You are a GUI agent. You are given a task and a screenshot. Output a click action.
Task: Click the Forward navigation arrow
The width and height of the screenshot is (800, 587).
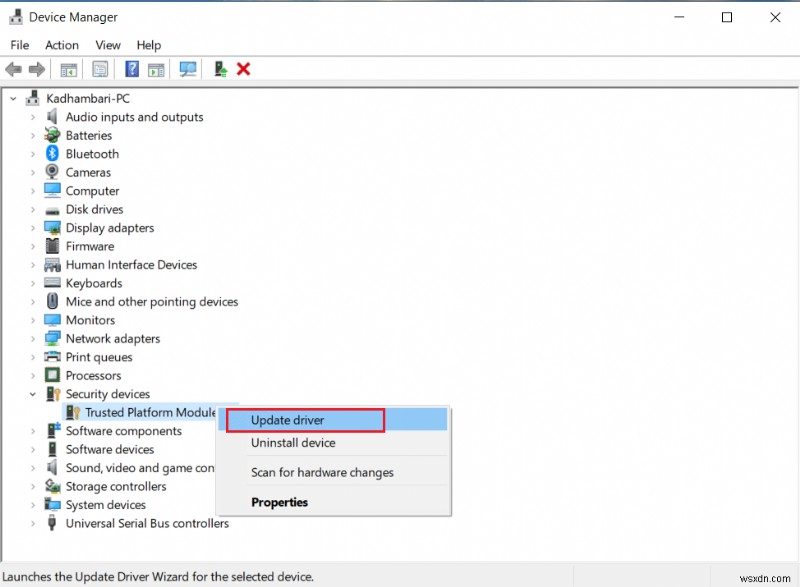tap(38, 69)
